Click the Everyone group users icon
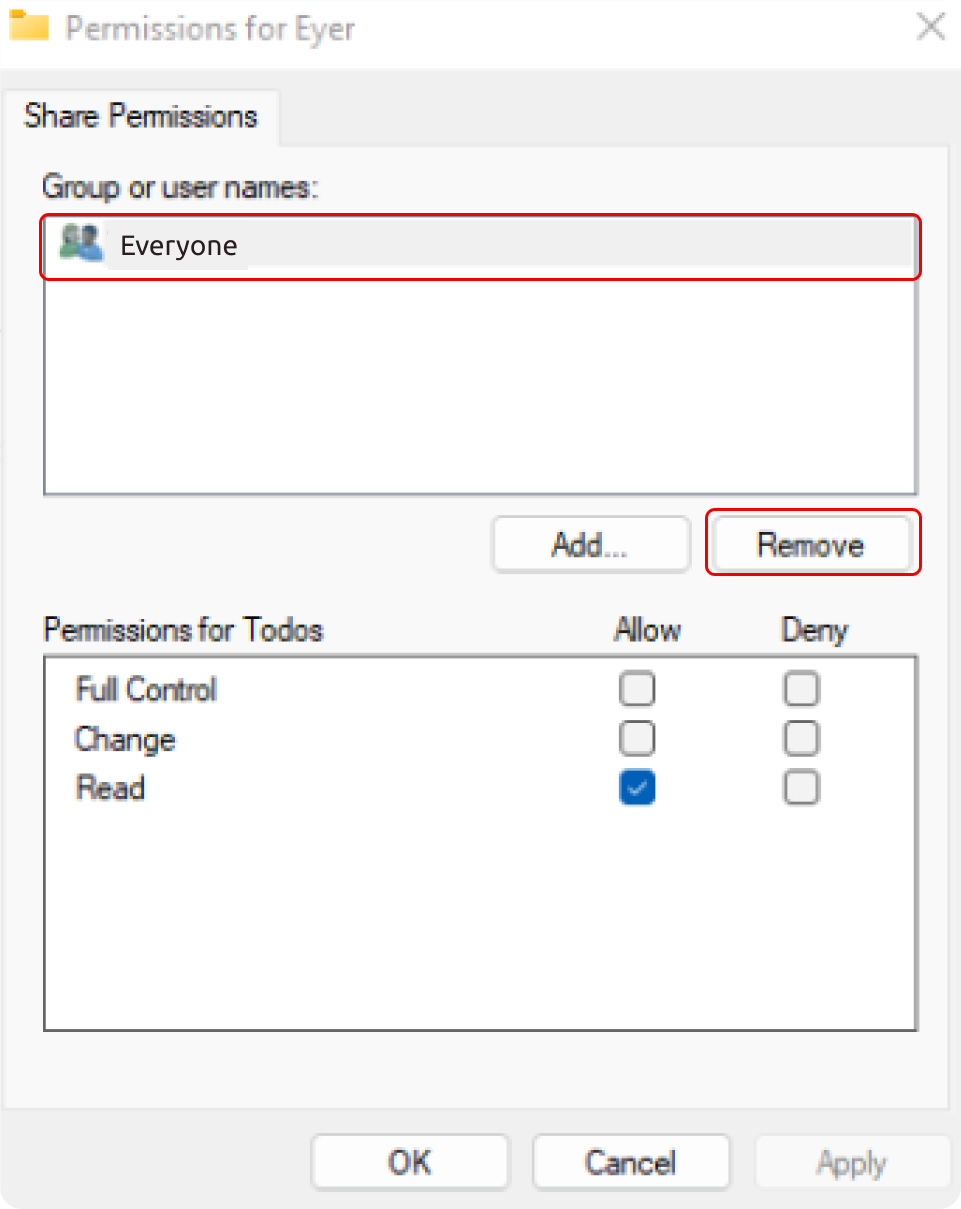 [x=81, y=244]
